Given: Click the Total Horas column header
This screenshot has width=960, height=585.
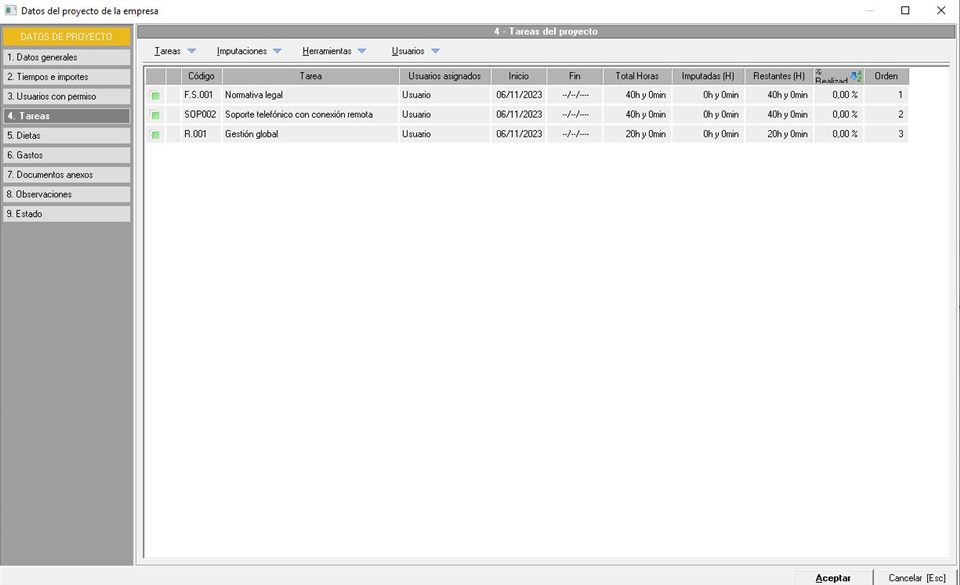Looking at the screenshot, I should [x=637, y=76].
